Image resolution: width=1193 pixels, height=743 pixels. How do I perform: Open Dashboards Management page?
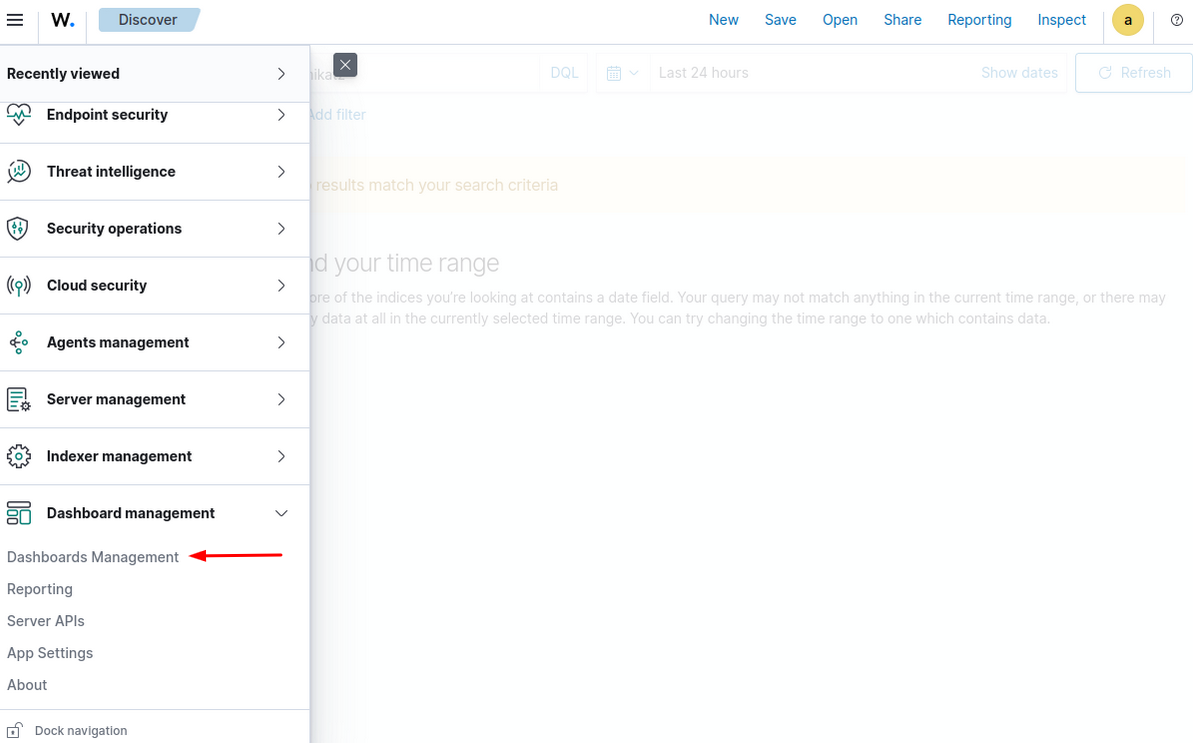coord(93,557)
